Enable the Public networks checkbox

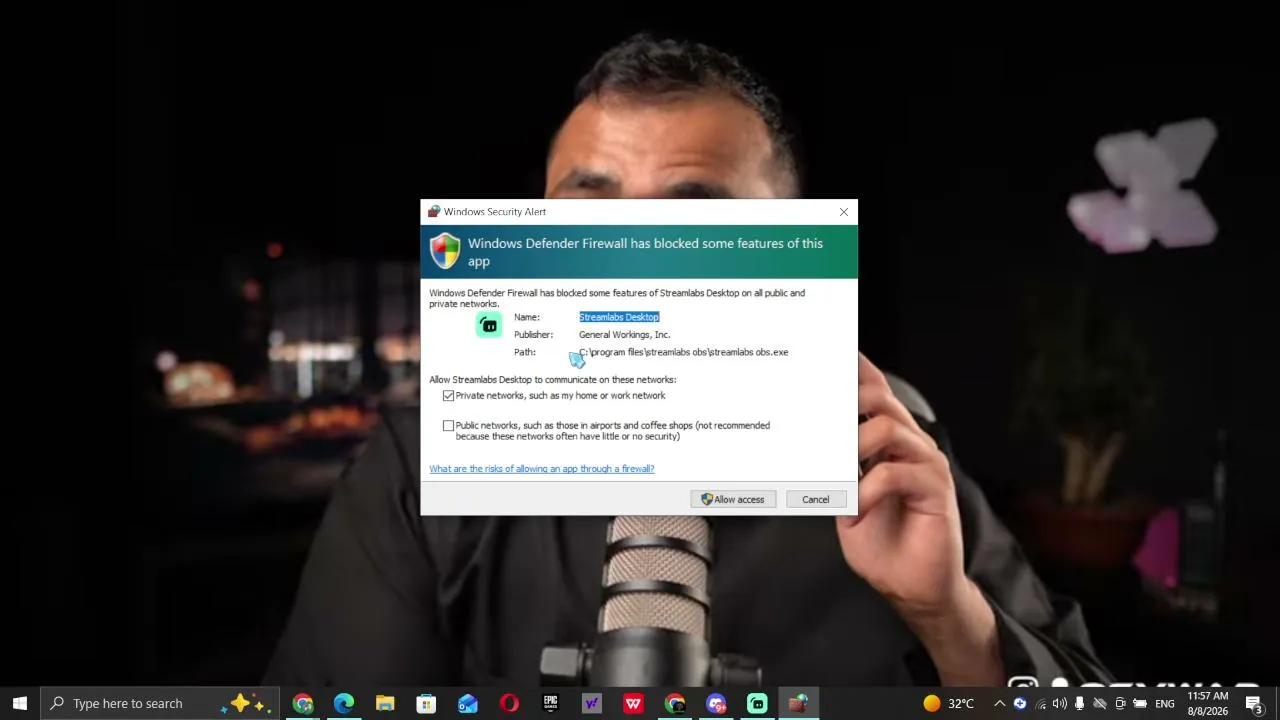(x=448, y=426)
